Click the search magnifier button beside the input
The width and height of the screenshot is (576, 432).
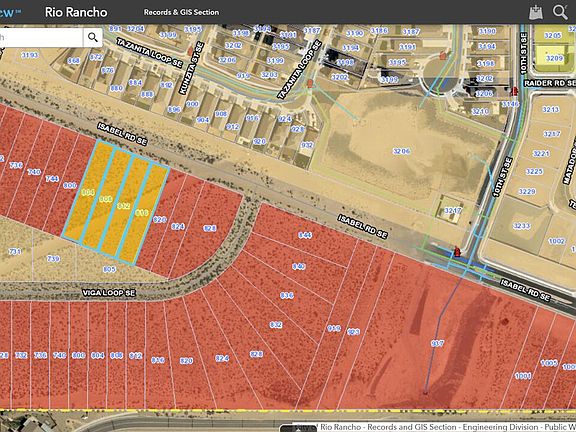(93, 37)
